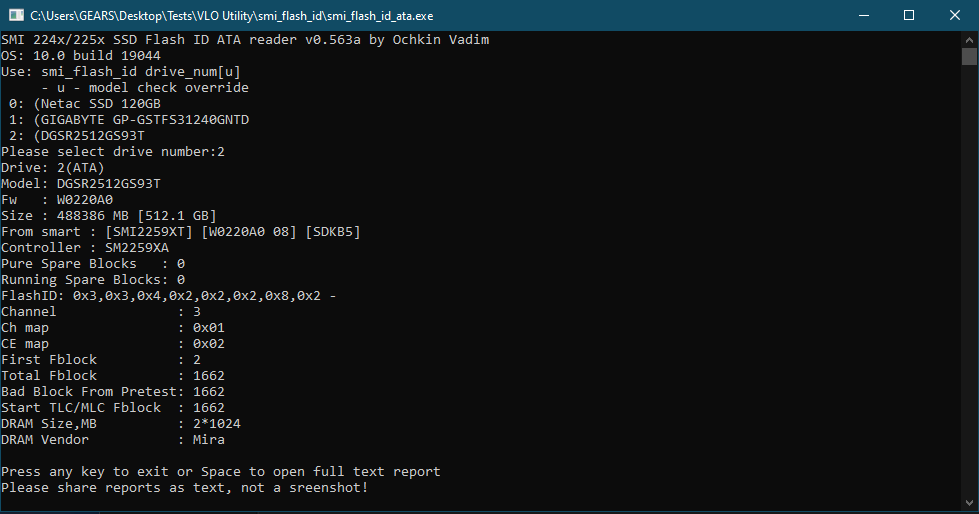The image size is (979, 514).
Task: Click the 'Please select drive number' prompt
Action: pos(112,152)
